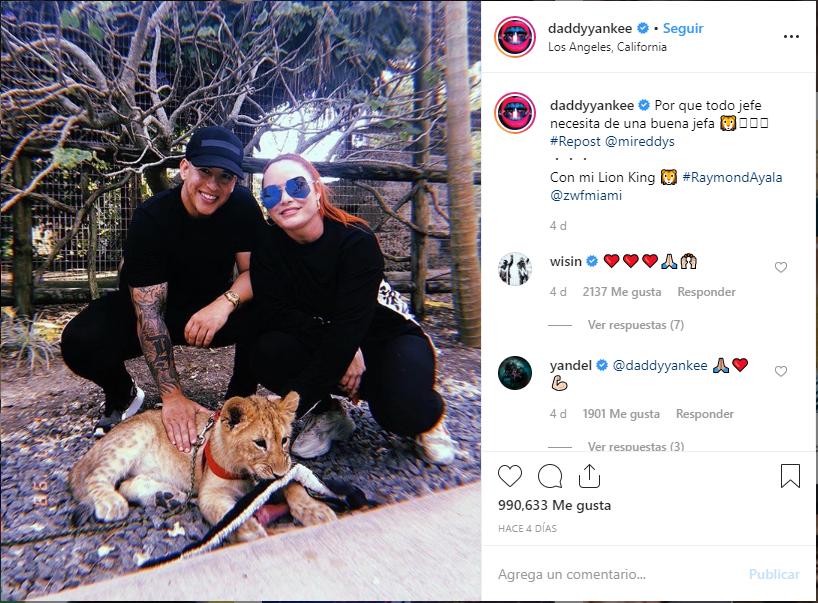Open the #RaymondAyala hashtag
Viewport: 818px width, 603px height.
732,177
